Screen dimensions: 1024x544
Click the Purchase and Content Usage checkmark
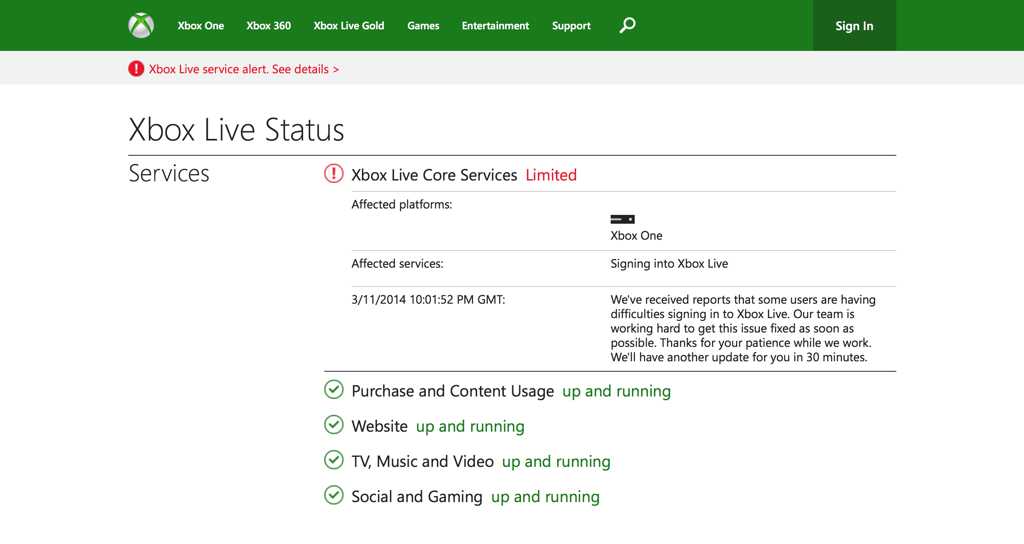click(x=334, y=390)
